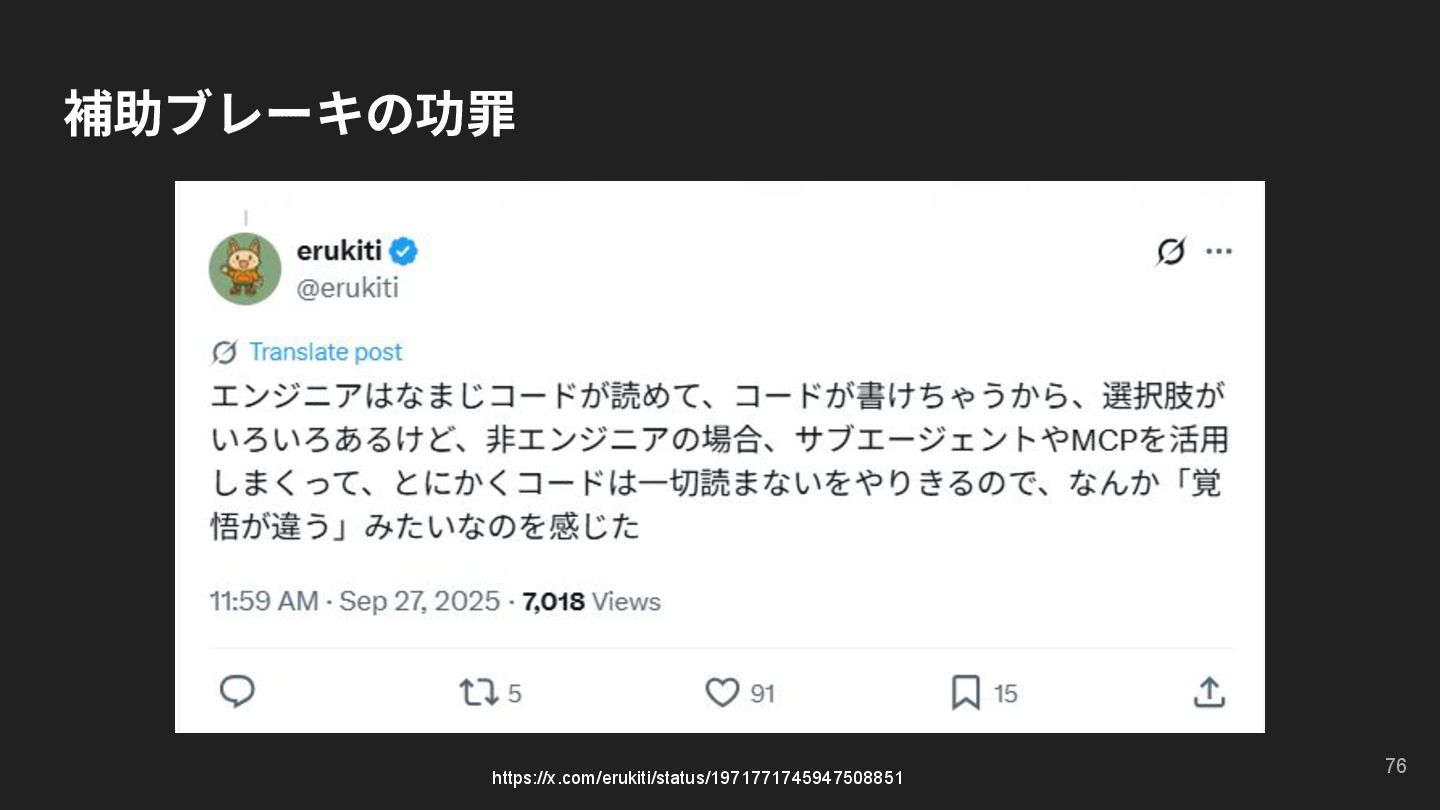Screen dimensions: 1440x810
Task: Click the reply speech bubble icon
Action: 237,692
